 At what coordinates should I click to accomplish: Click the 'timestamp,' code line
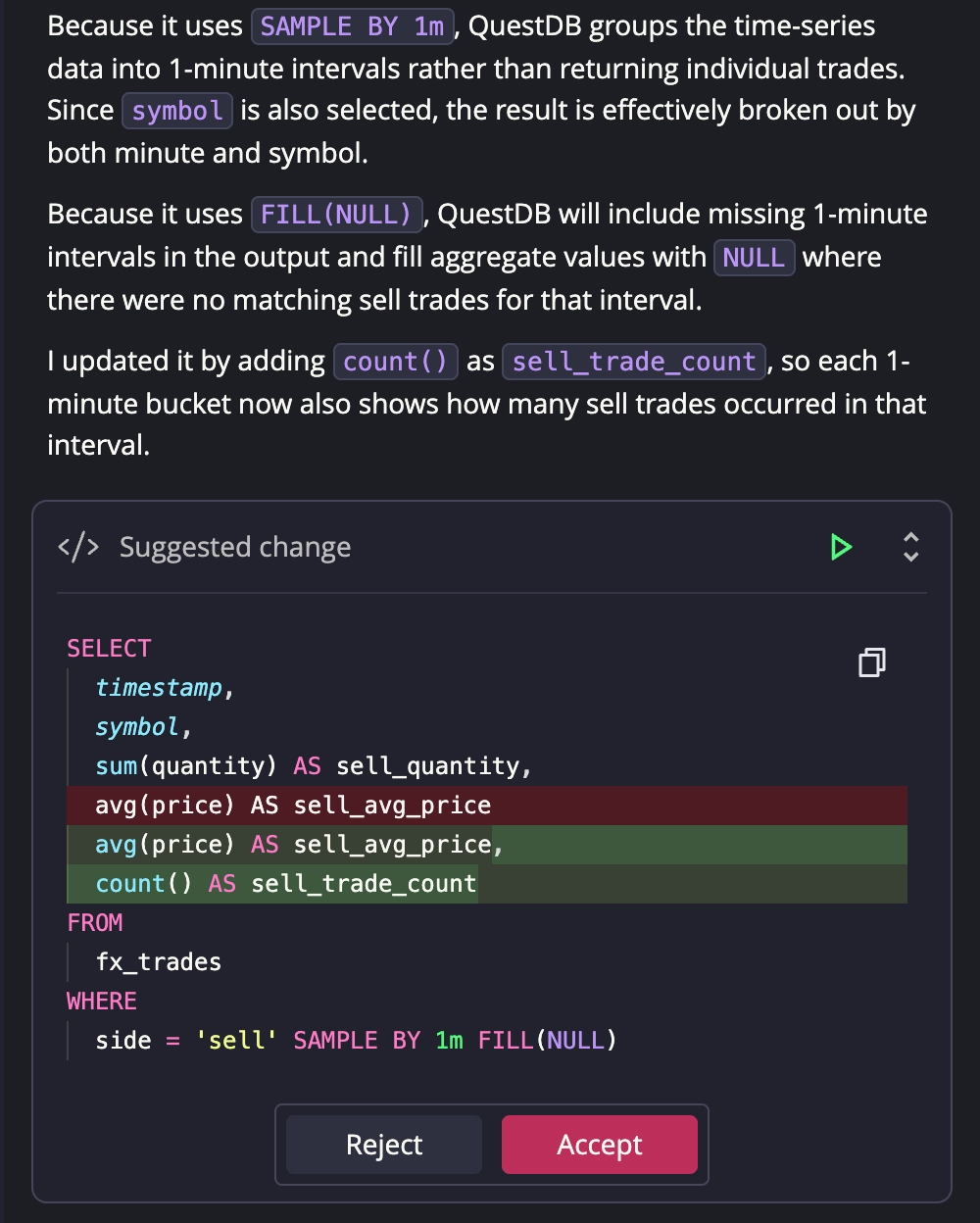pos(165,688)
